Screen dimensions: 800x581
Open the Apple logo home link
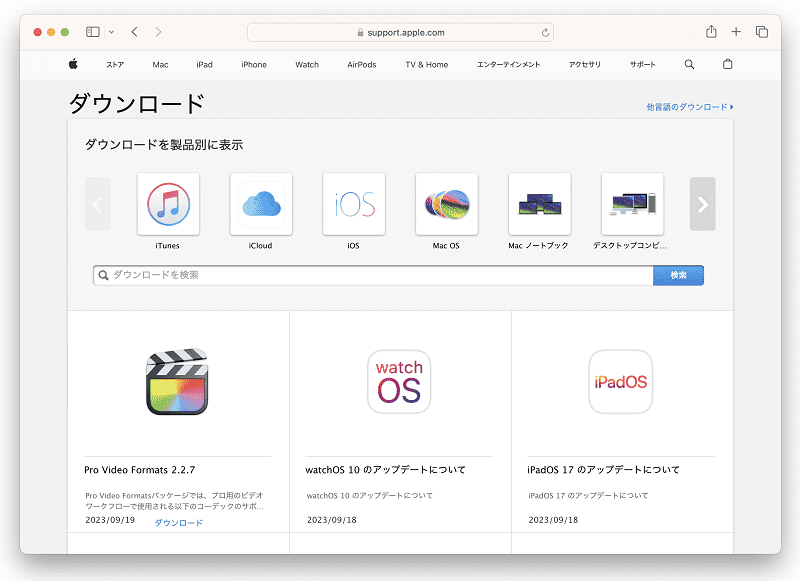73,64
